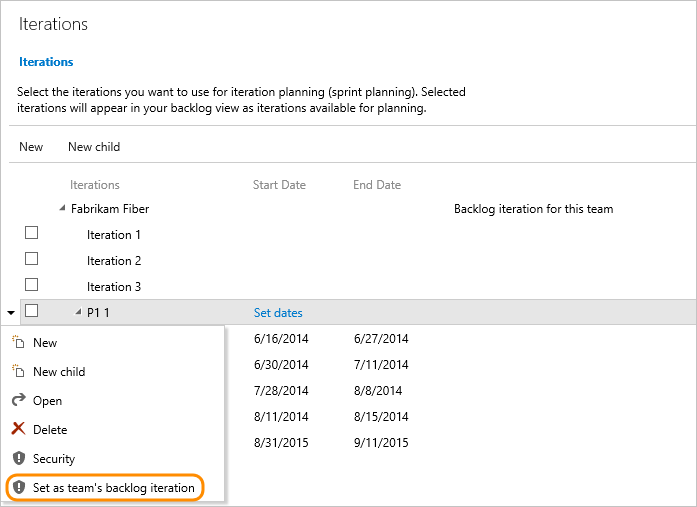Select the Iteration 3 row label

pos(114,287)
